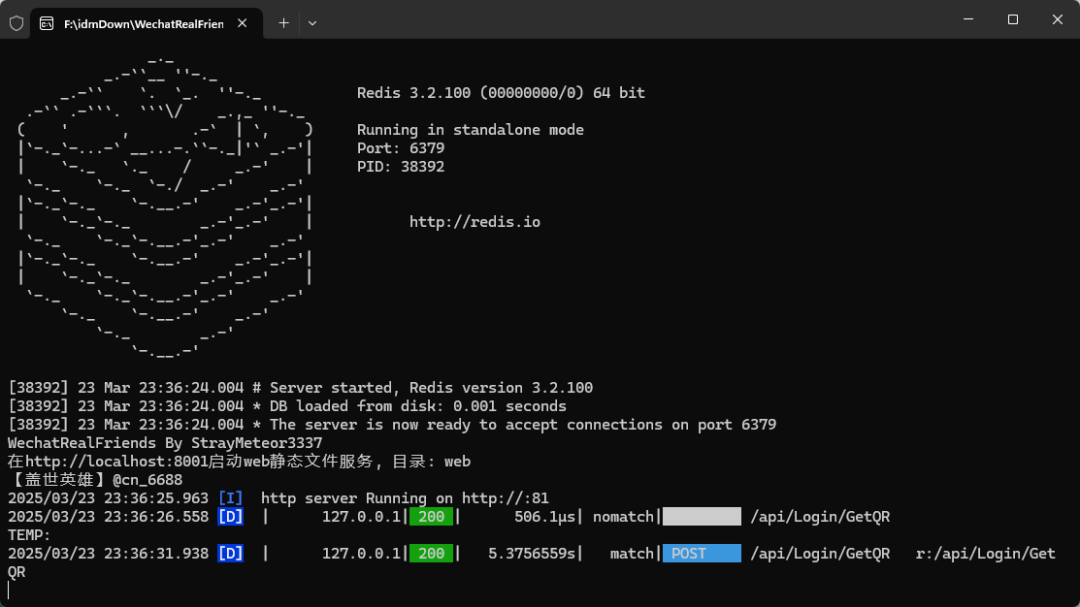Screen dimensions: 1080x607
Task: Close the WechatRealFrien terminal tab
Action: point(242,23)
